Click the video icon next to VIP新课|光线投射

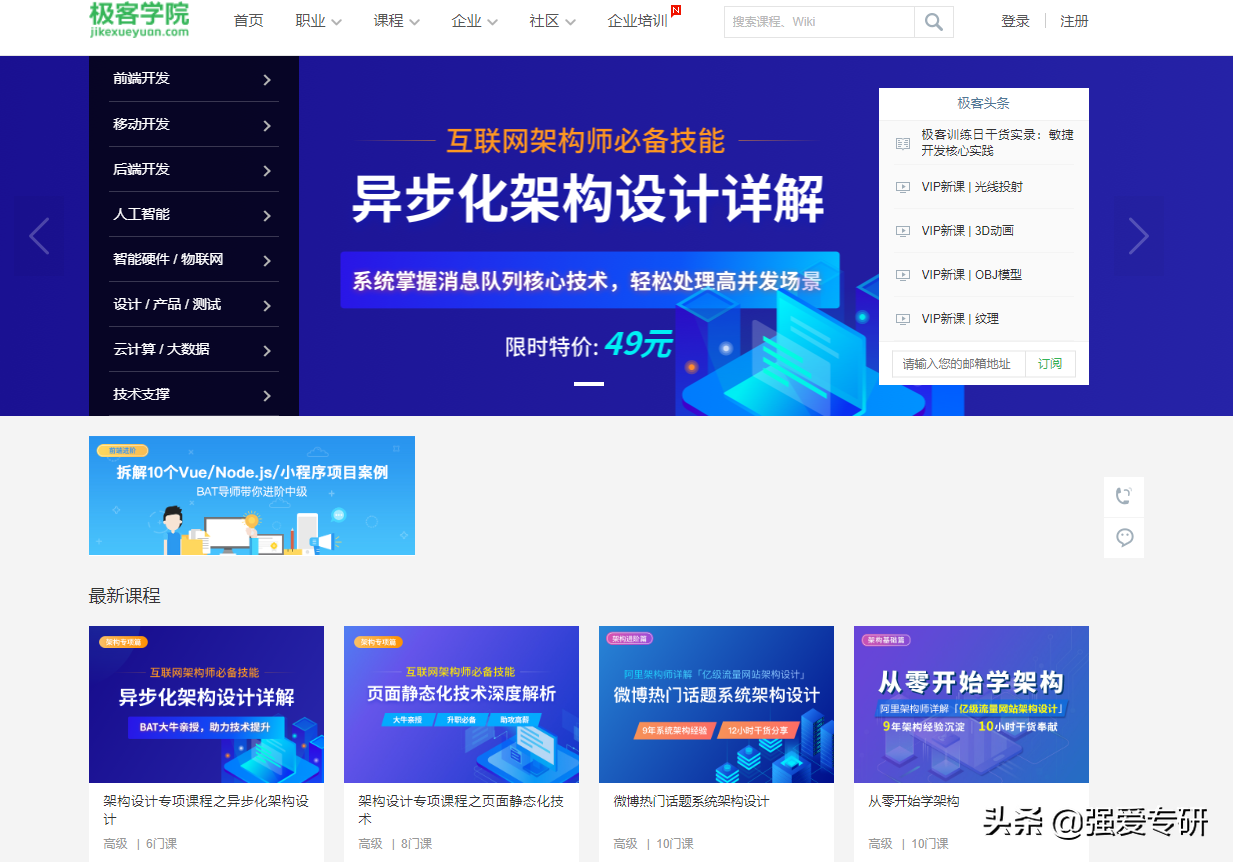coord(904,187)
